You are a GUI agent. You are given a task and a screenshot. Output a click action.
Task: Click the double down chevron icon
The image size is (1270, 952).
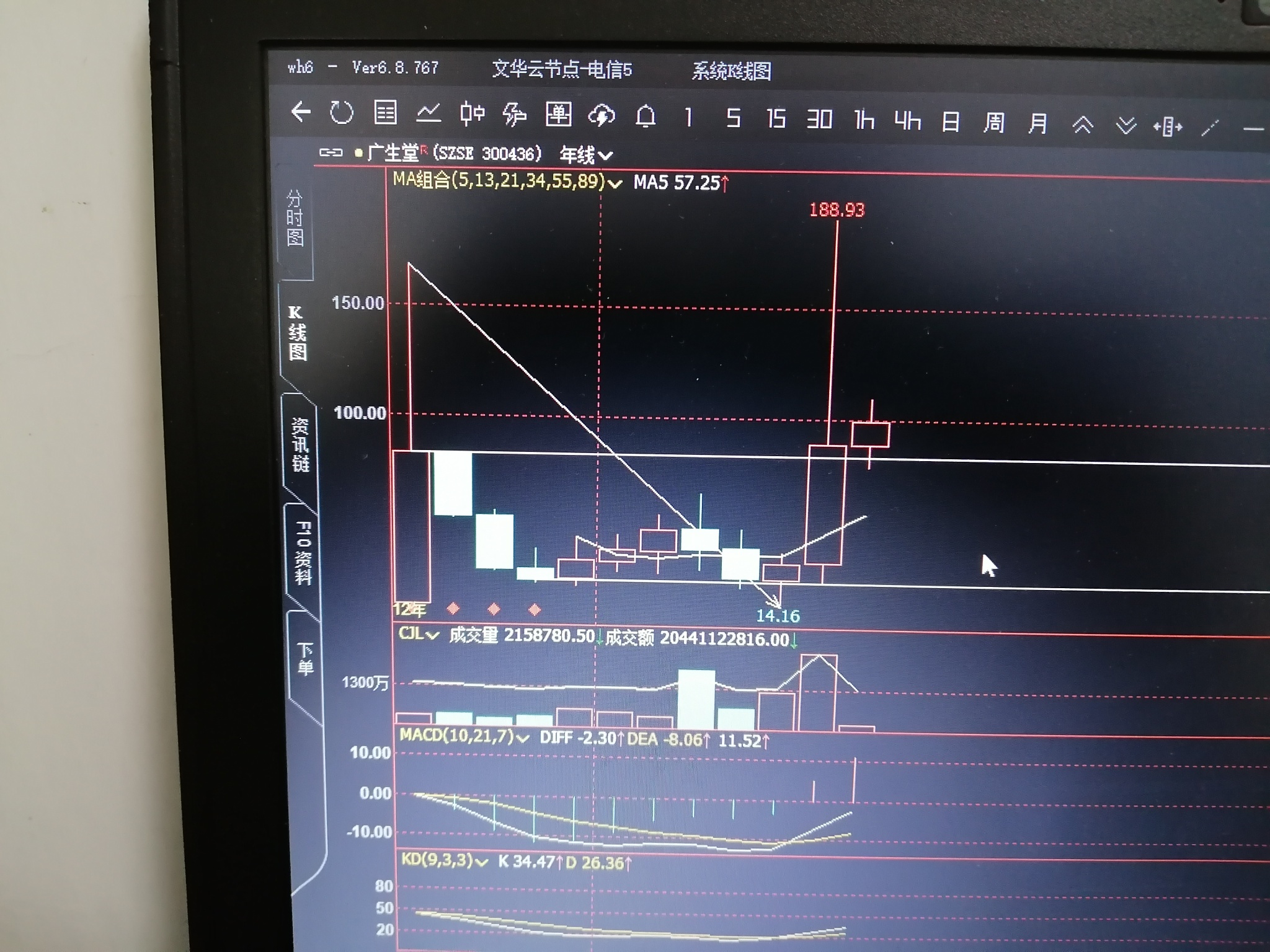click(x=1126, y=126)
